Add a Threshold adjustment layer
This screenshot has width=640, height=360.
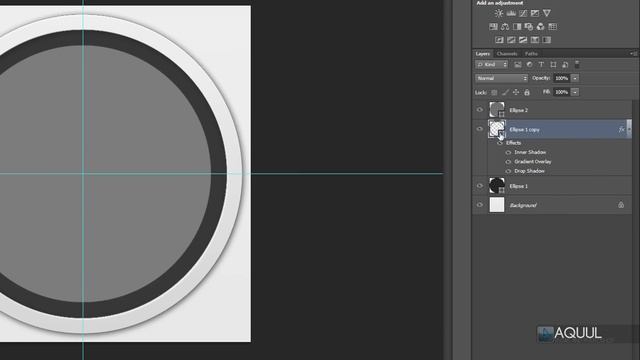pos(523,40)
